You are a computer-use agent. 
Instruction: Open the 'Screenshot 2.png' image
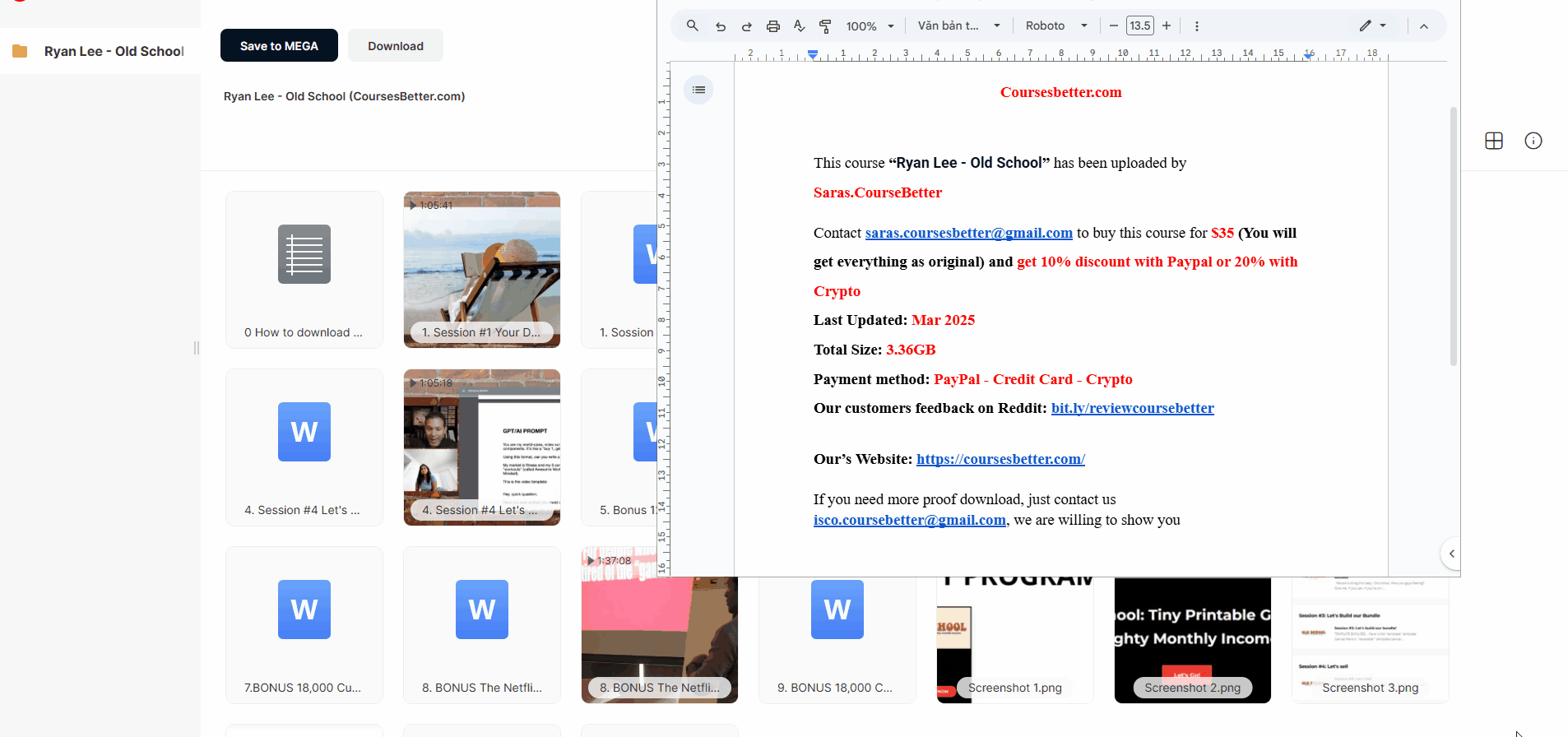pyautogui.click(x=1193, y=640)
